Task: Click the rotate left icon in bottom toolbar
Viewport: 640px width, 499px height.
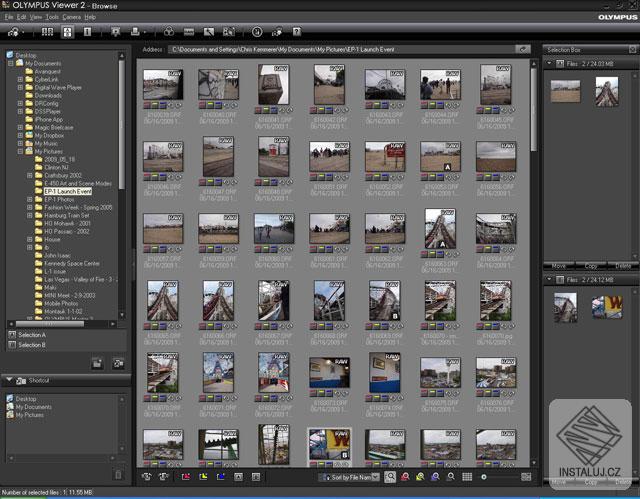Action: click(147, 477)
